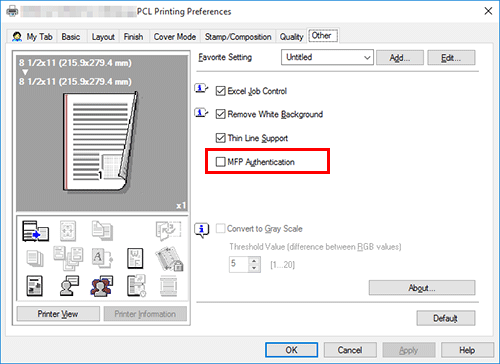Click the watermark page icon with W
The image size is (500, 364).
pos(135,258)
